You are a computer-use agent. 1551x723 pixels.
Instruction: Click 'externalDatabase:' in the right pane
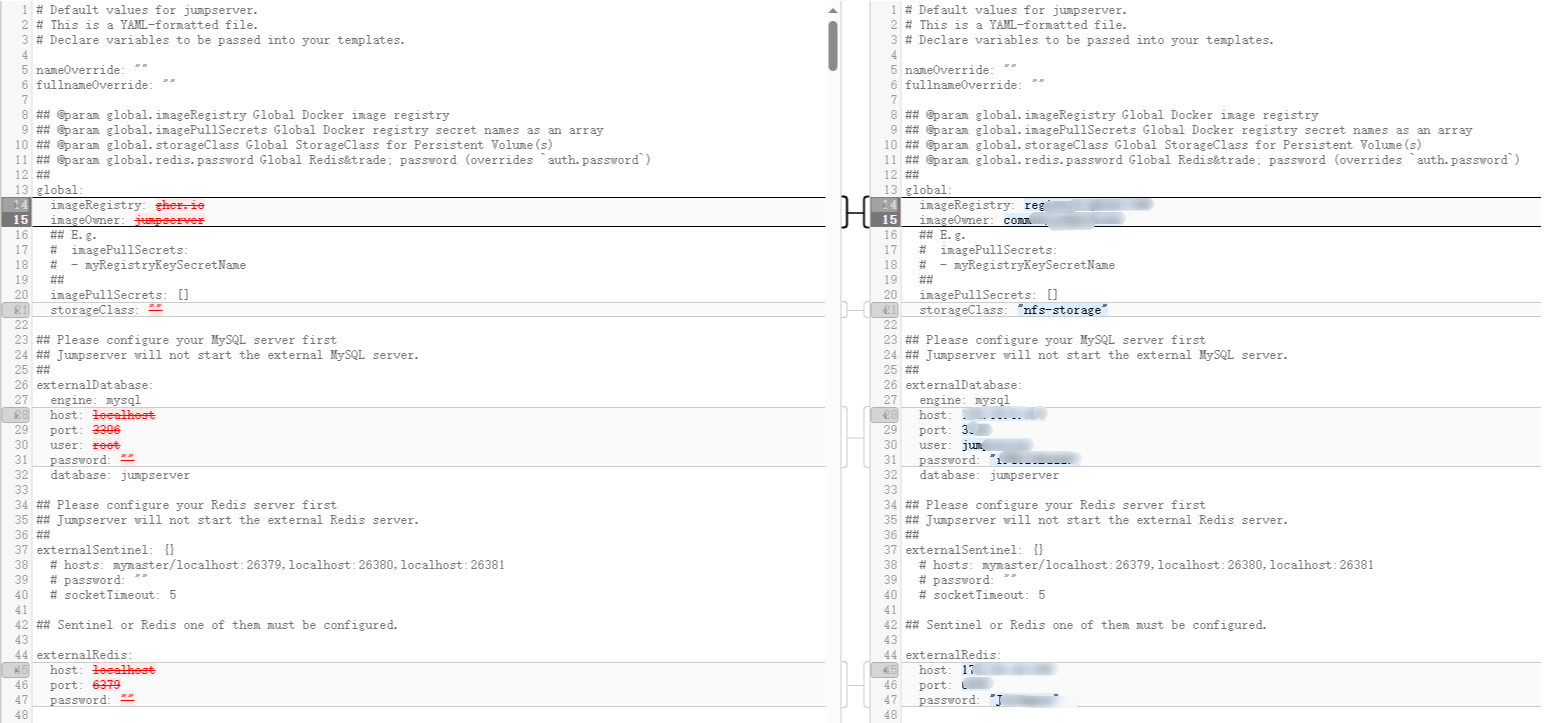pos(964,385)
